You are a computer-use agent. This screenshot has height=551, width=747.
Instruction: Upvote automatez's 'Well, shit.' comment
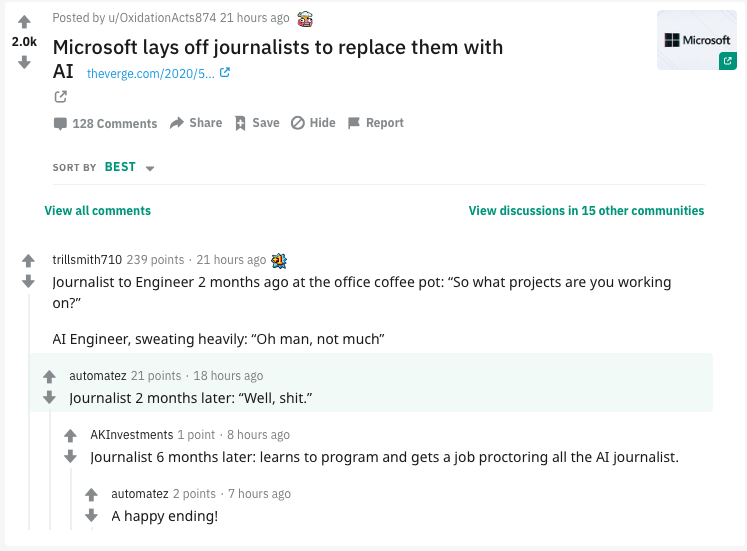coord(49,377)
